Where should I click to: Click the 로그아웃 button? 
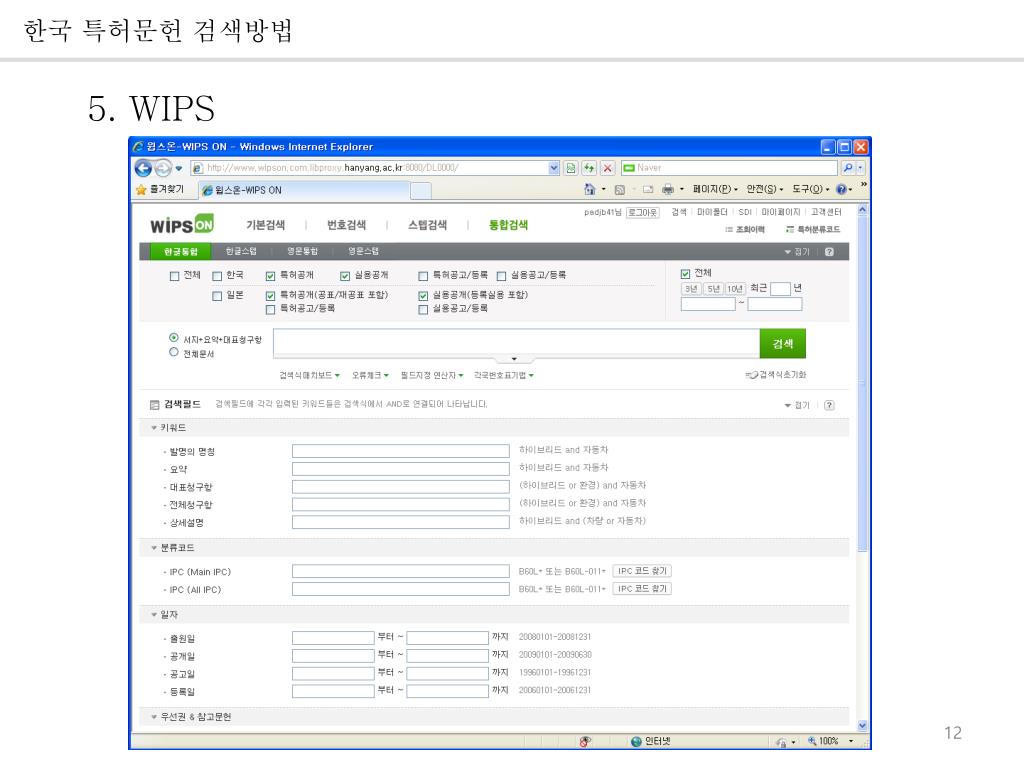click(x=643, y=212)
